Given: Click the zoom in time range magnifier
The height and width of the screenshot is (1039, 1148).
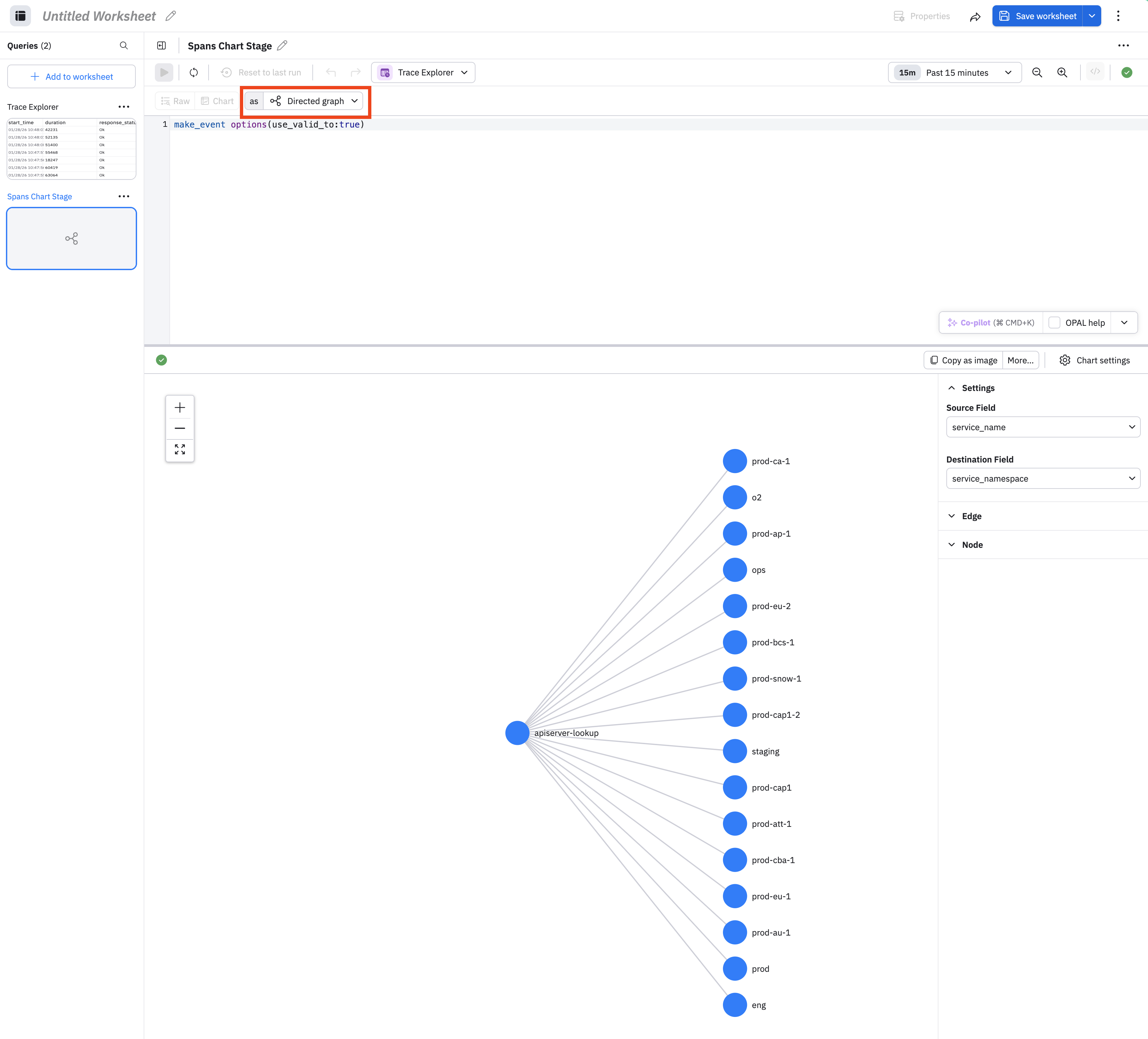Looking at the screenshot, I should pos(1062,72).
